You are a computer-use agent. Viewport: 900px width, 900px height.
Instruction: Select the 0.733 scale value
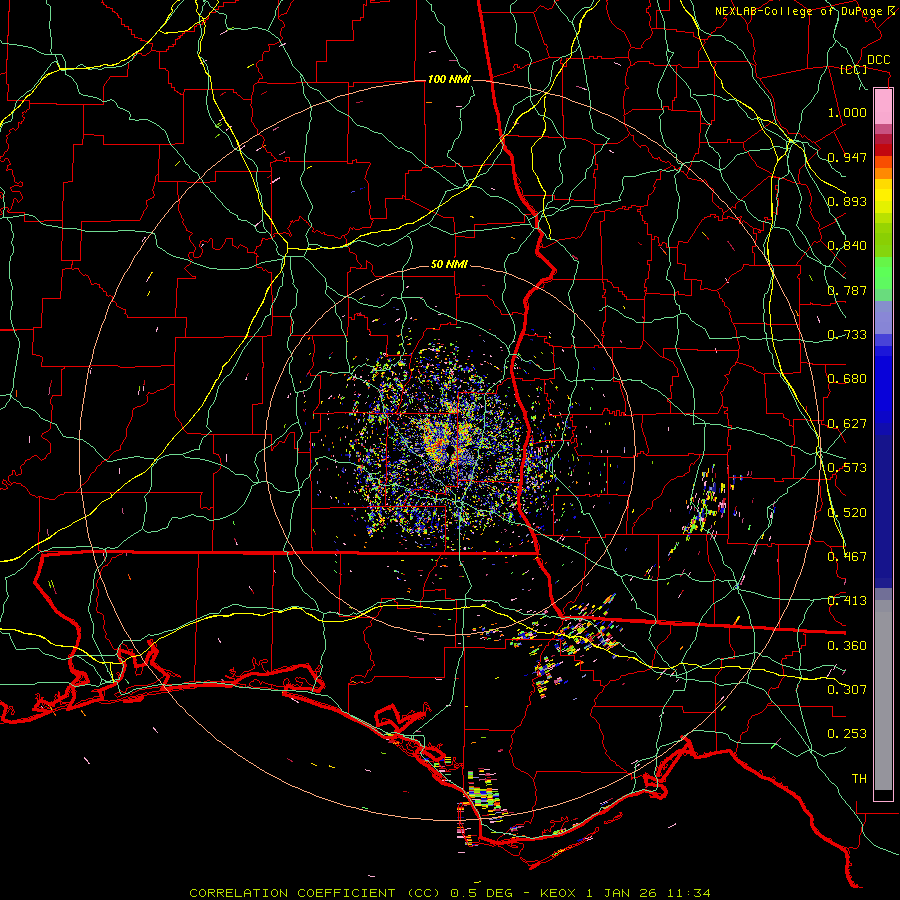coord(847,335)
